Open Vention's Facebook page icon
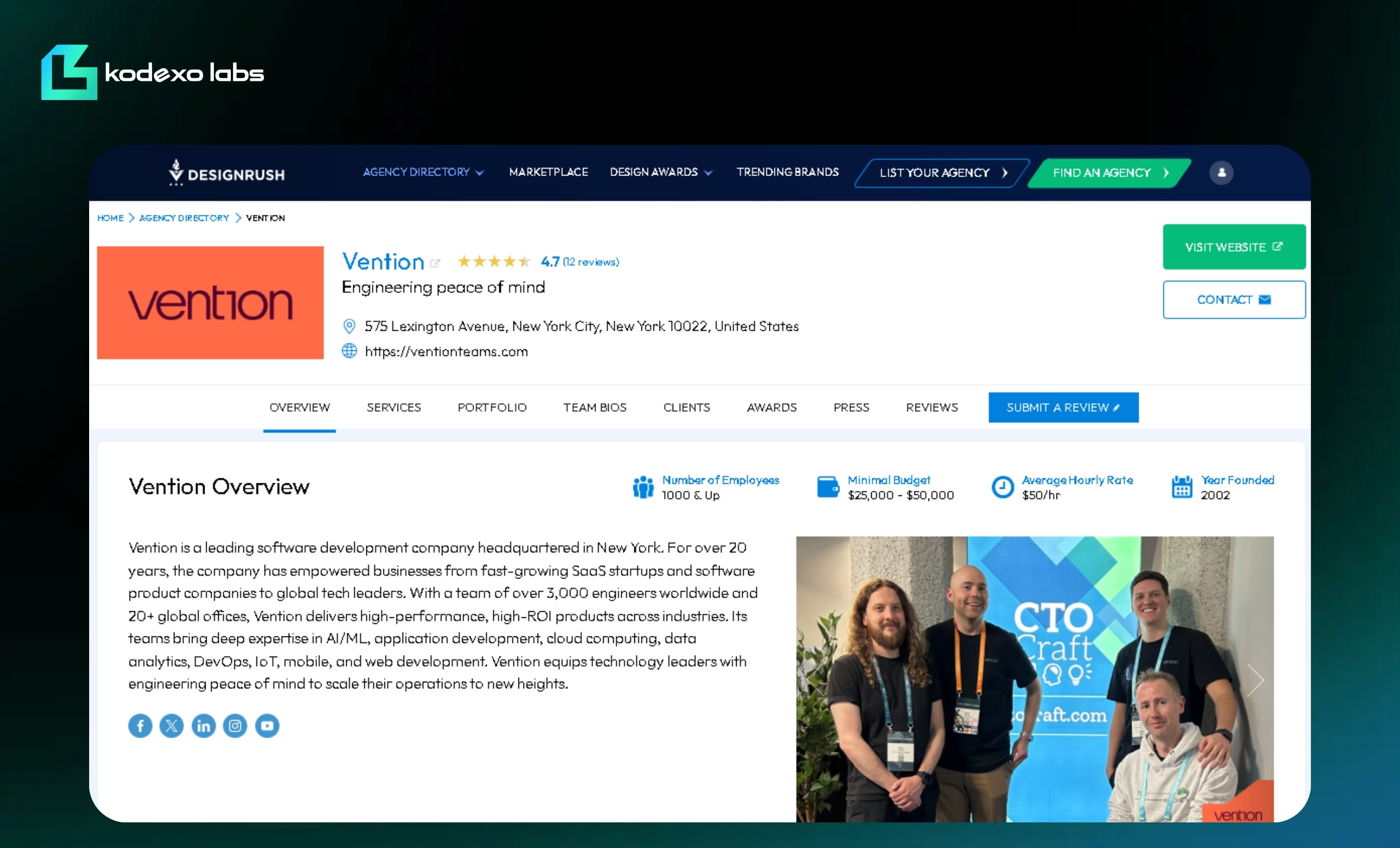 [x=140, y=726]
